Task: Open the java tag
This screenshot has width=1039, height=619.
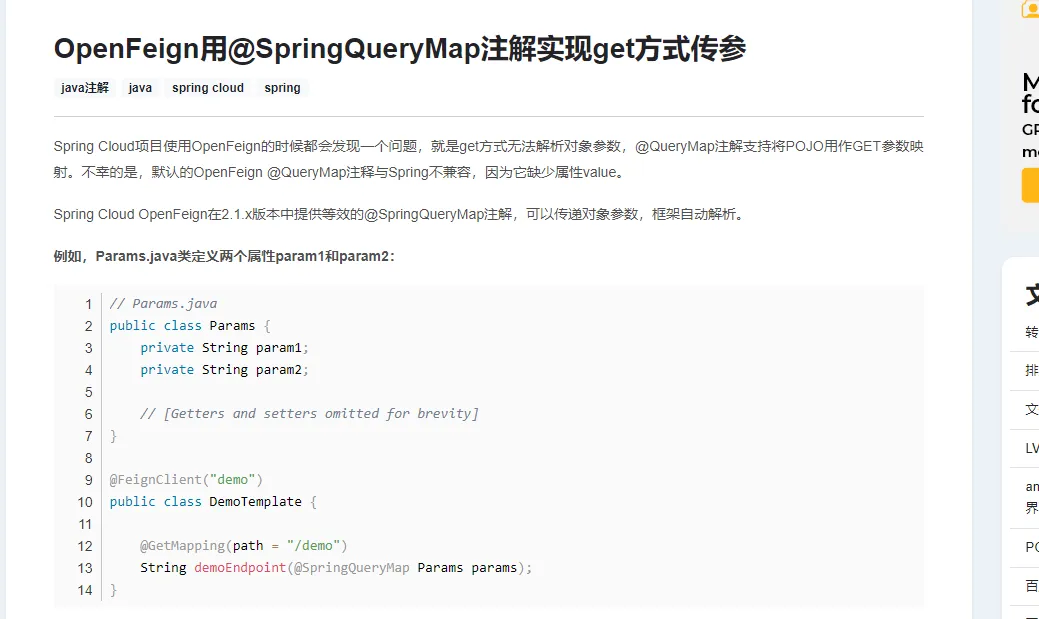Action: pos(140,87)
